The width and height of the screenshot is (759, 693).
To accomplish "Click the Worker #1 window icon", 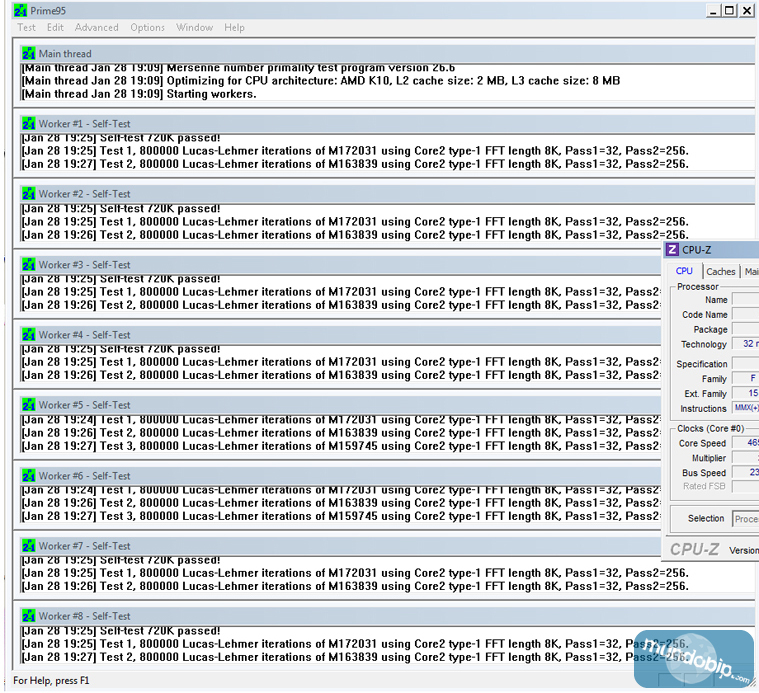I will [x=29, y=123].
